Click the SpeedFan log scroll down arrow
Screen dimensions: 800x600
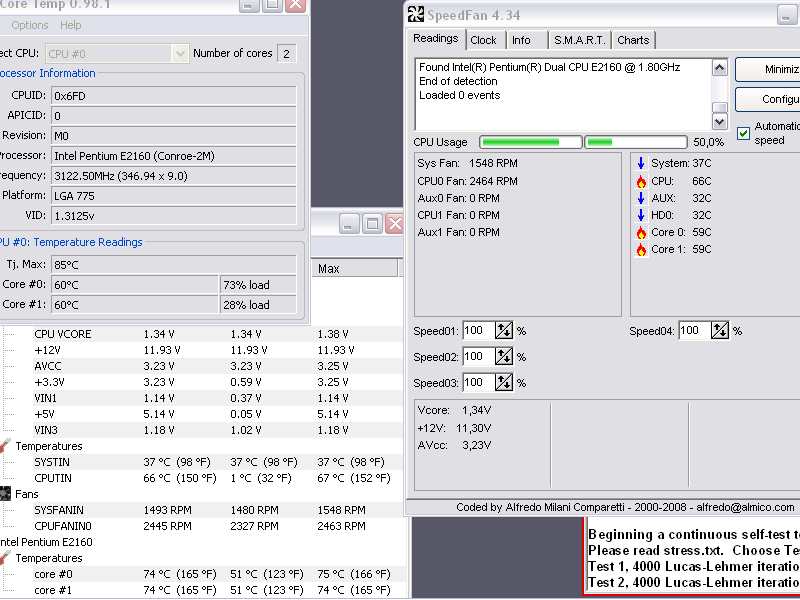pos(719,121)
